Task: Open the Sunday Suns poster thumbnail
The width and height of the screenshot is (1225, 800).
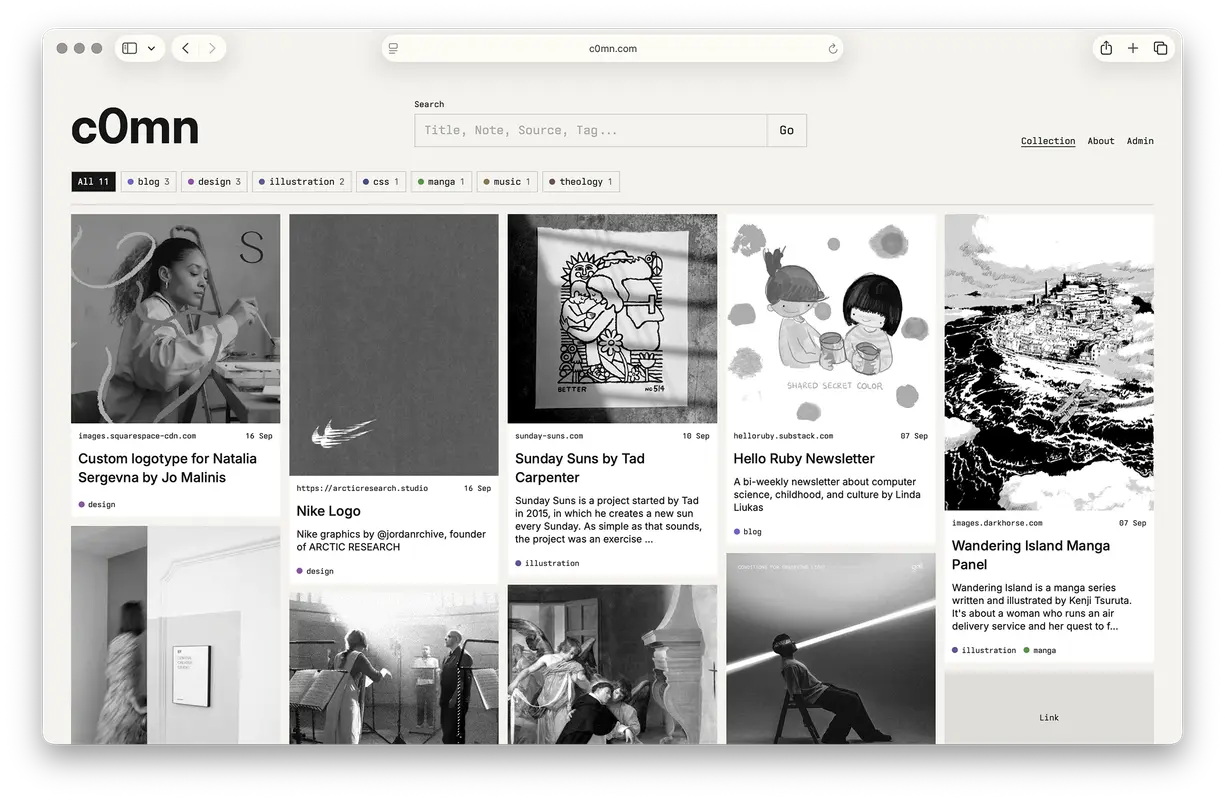Action: pyautogui.click(x=612, y=318)
